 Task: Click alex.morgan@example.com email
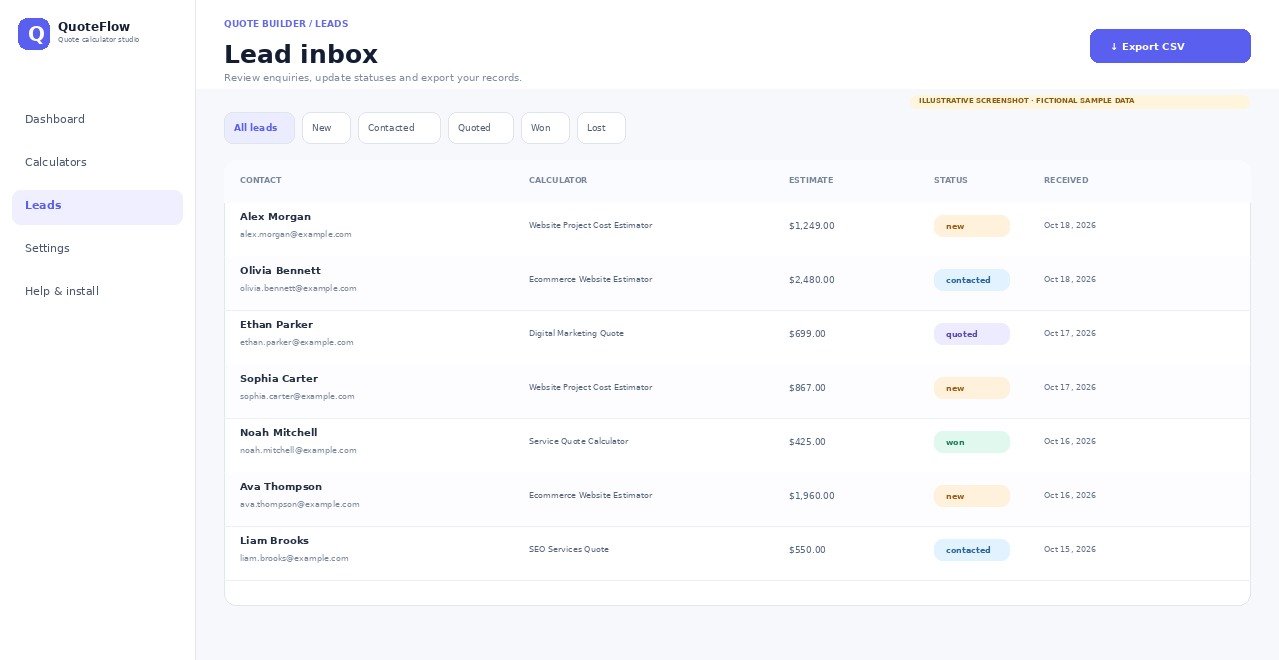click(296, 234)
